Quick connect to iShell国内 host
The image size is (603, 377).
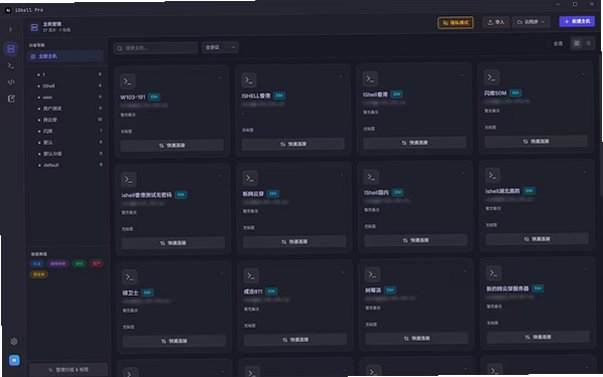click(416, 240)
